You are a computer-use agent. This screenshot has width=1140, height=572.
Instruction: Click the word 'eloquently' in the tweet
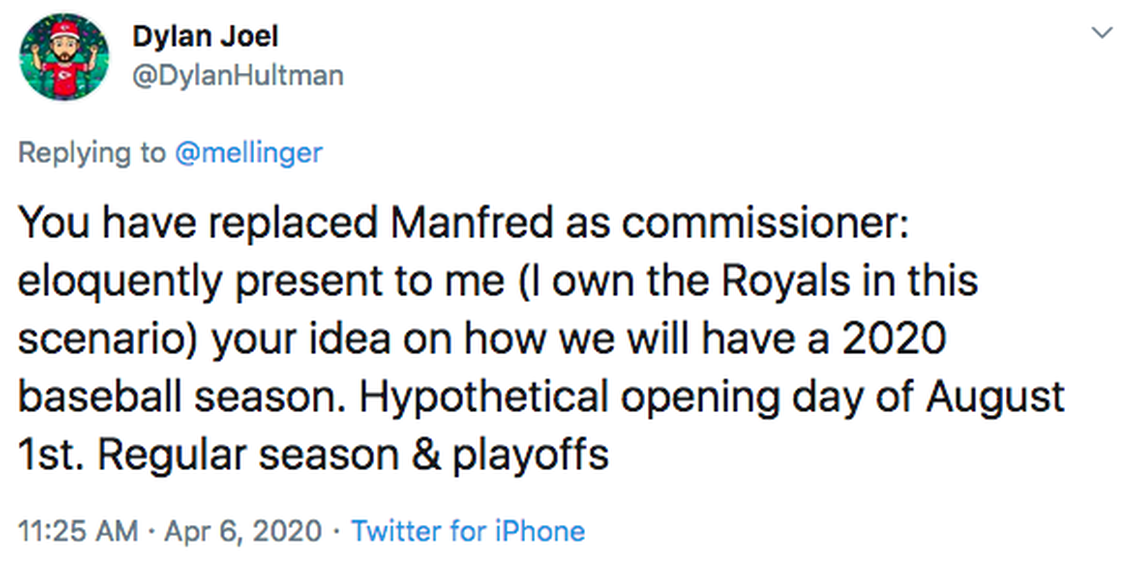point(120,281)
